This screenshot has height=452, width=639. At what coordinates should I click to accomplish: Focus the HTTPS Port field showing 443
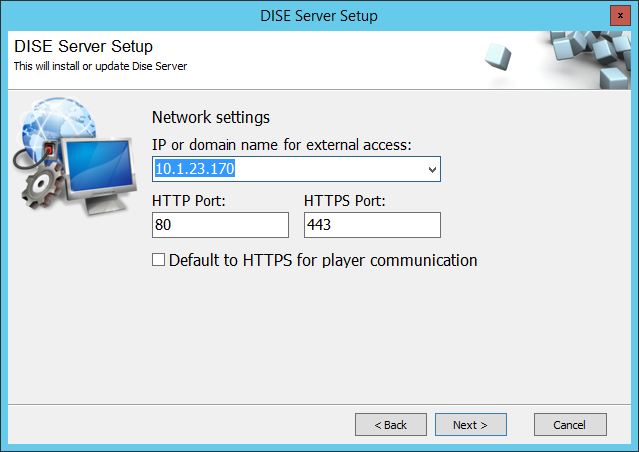click(372, 225)
